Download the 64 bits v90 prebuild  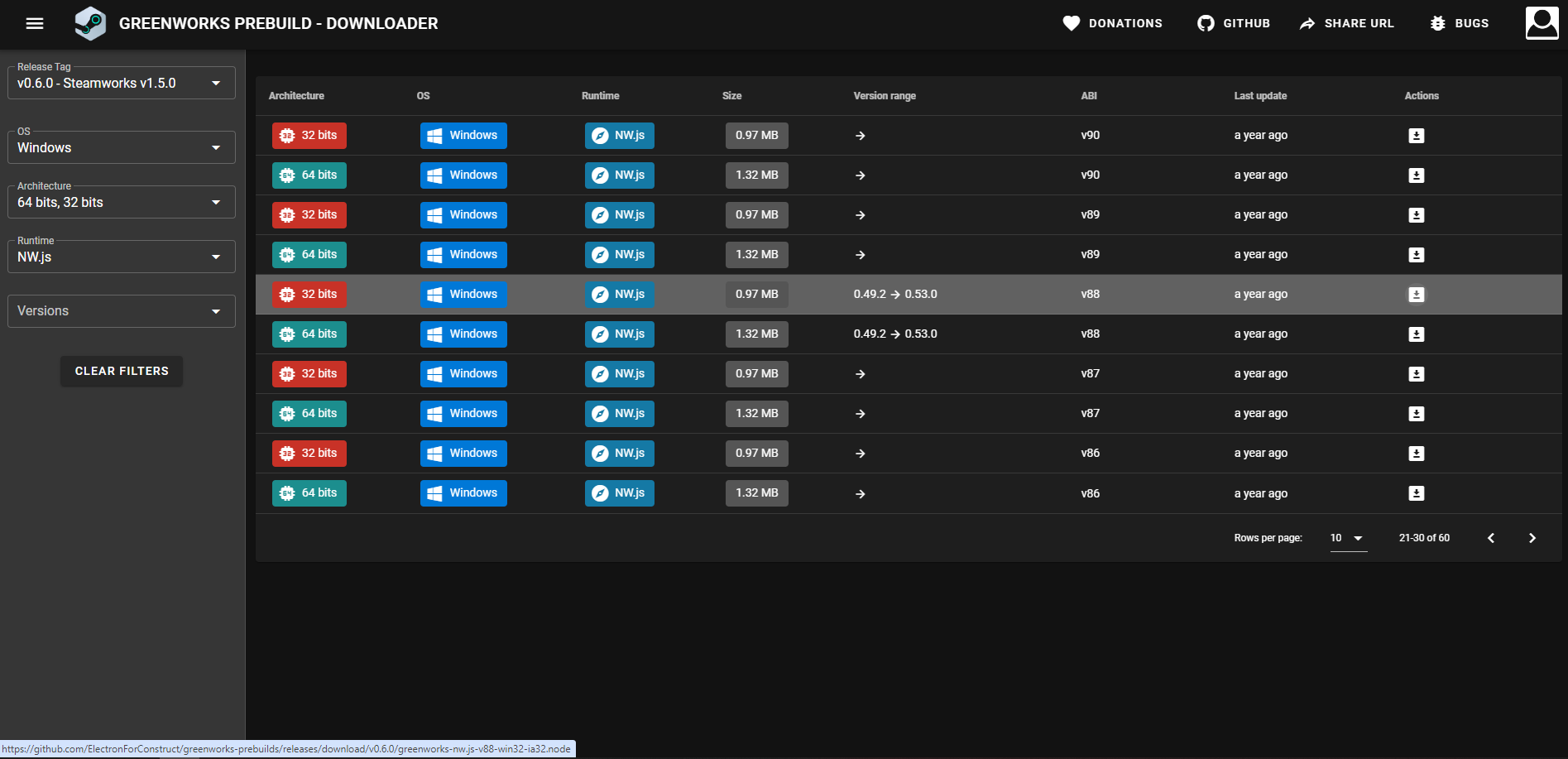click(1417, 175)
